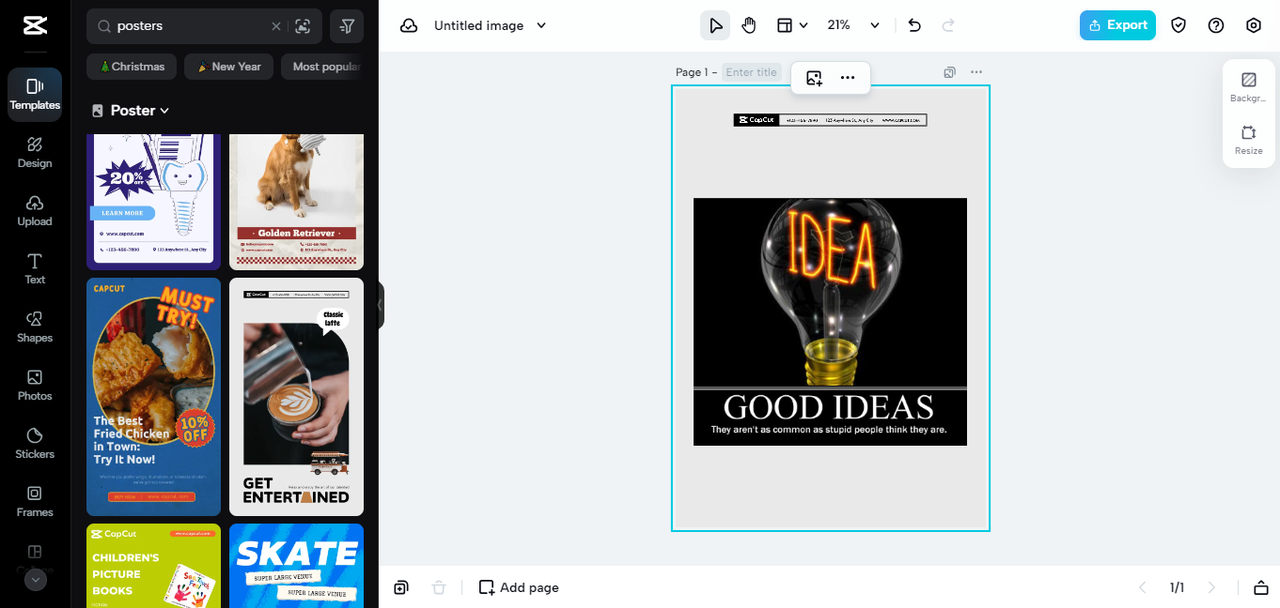Screen dimensions: 1280x608
Task: Select the Most popular tag chip
Action: point(322,67)
